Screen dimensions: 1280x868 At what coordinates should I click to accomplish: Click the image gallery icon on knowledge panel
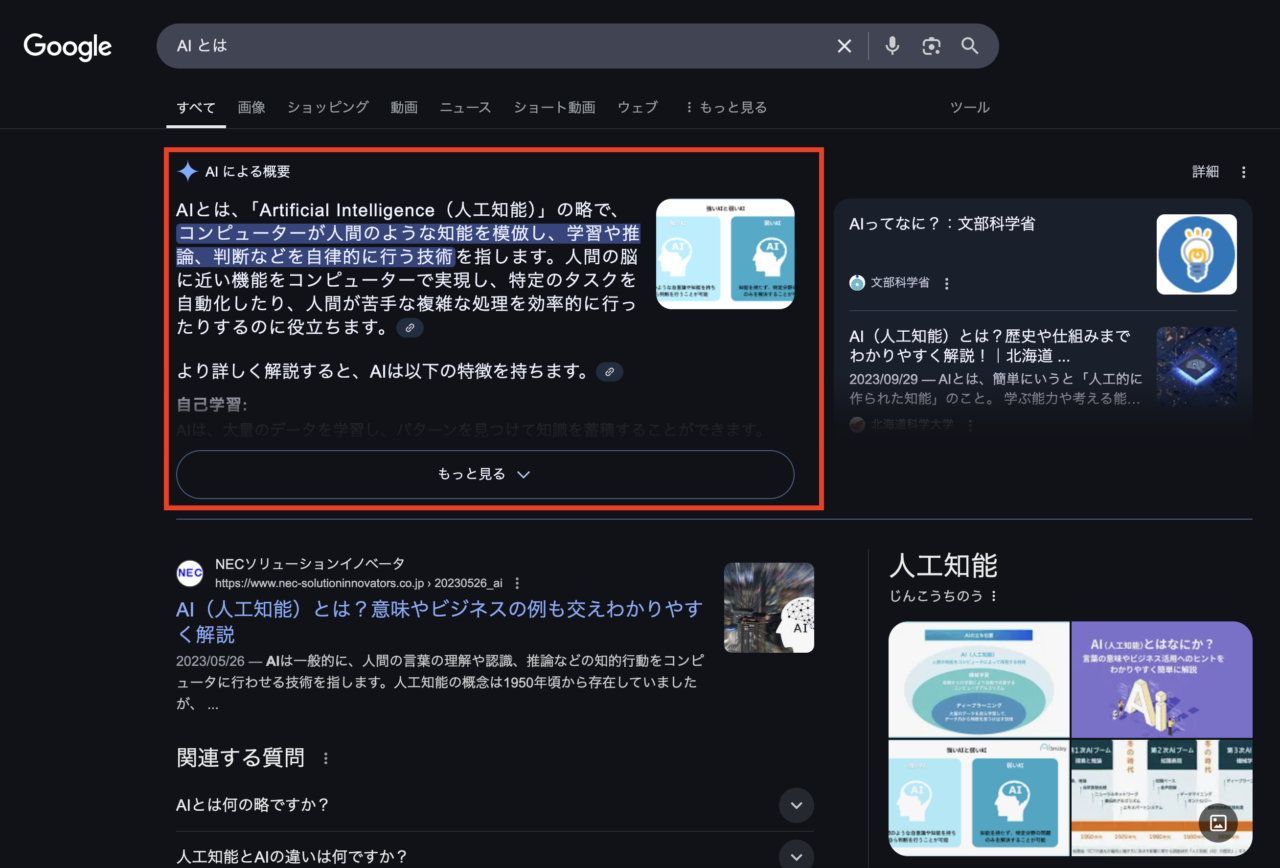point(1218,823)
